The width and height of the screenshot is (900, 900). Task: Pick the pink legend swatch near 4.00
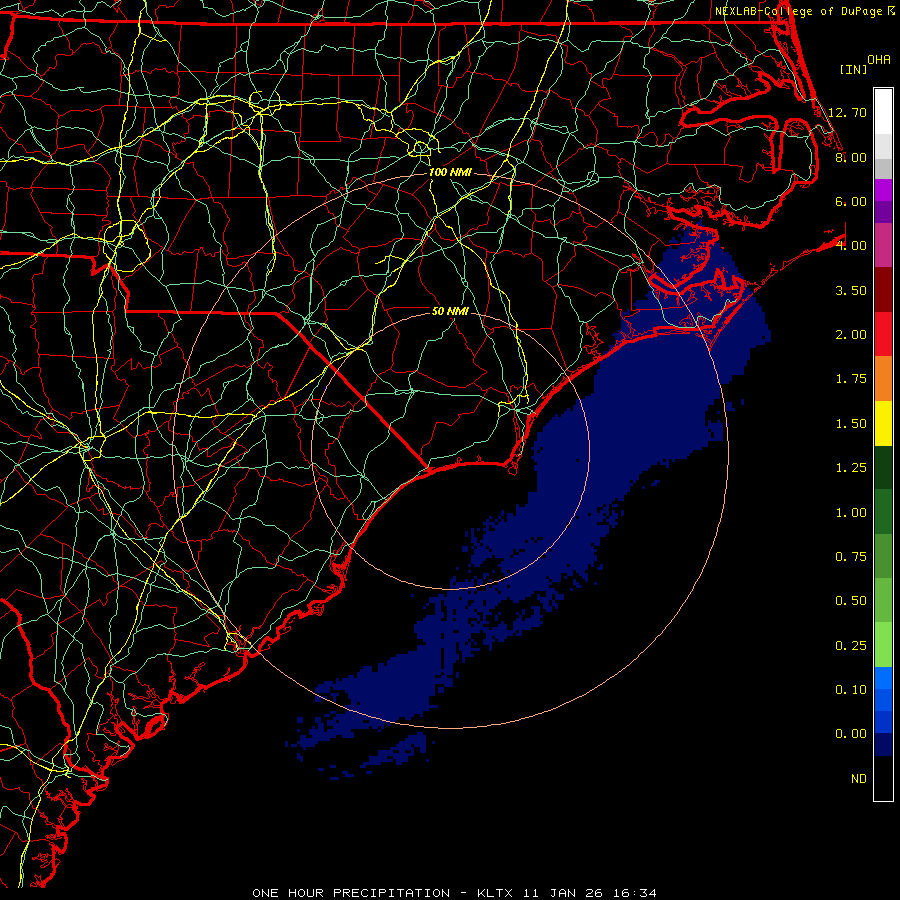883,246
